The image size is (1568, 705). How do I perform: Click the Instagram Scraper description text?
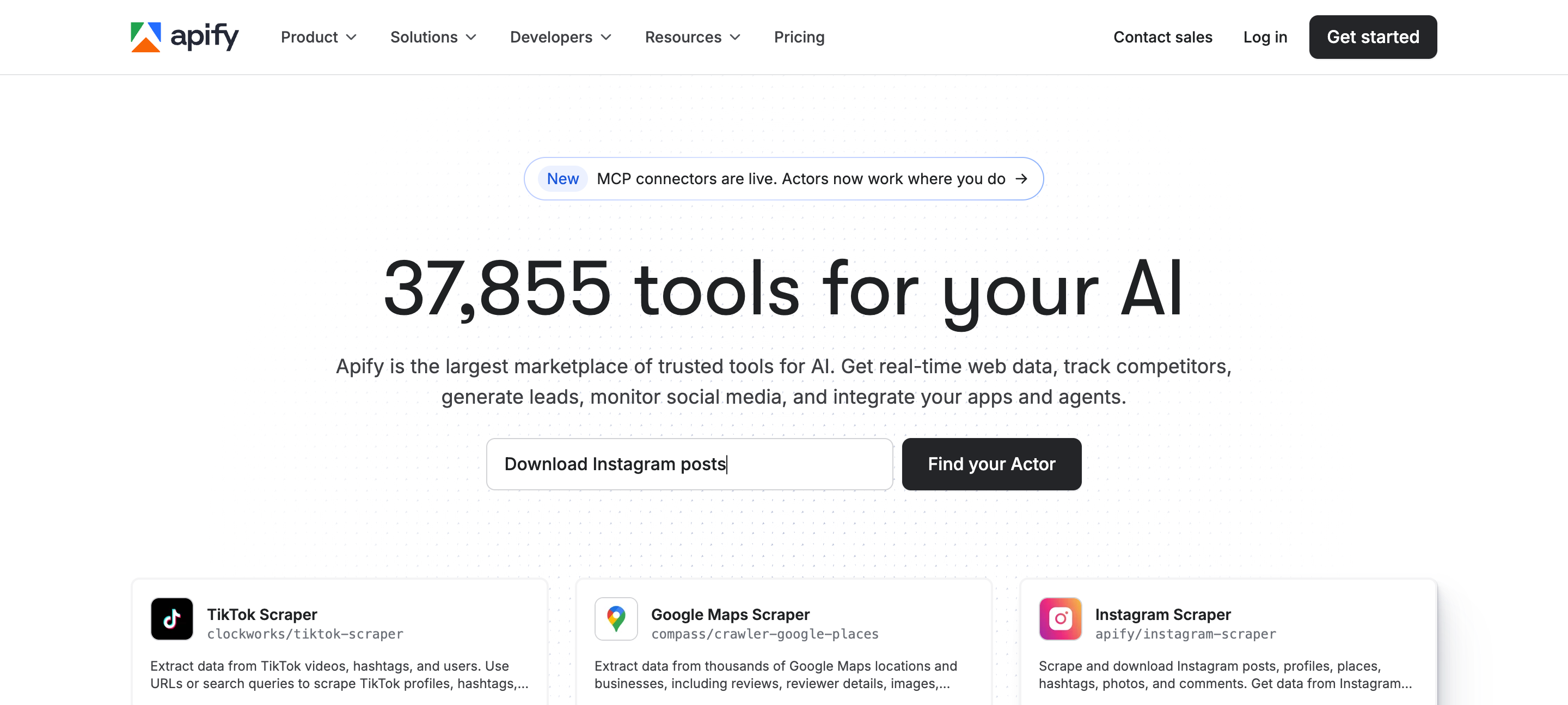click(x=1224, y=674)
